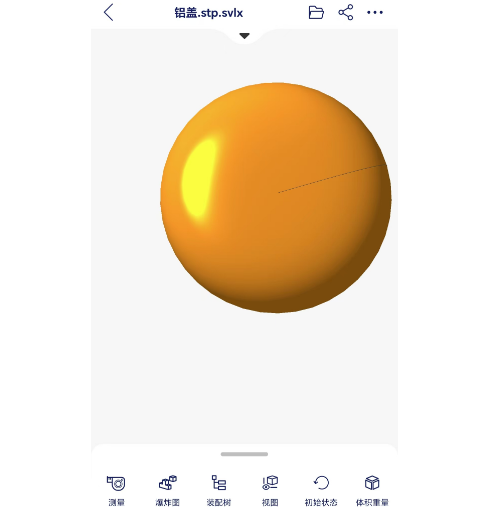Open the view cube icon
502x509 pixels.
[270, 483]
